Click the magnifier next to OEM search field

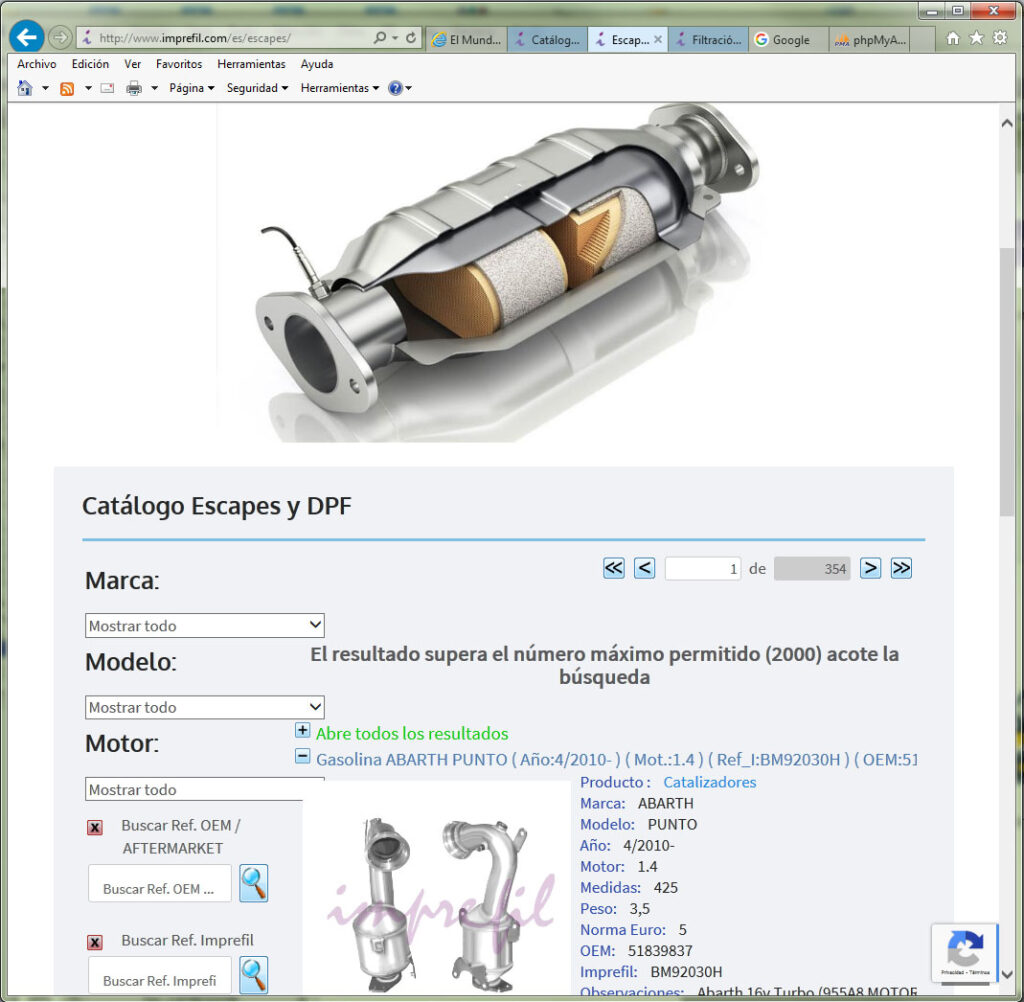pyautogui.click(x=254, y=883)
